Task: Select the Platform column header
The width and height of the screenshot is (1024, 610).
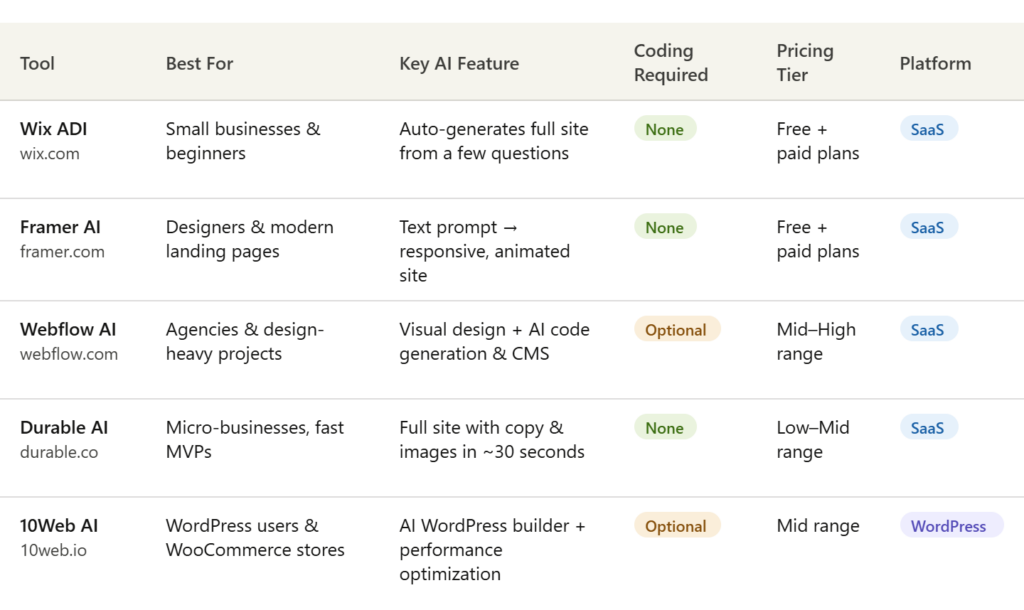Action: pyautogui.click(x=935, y=63)
